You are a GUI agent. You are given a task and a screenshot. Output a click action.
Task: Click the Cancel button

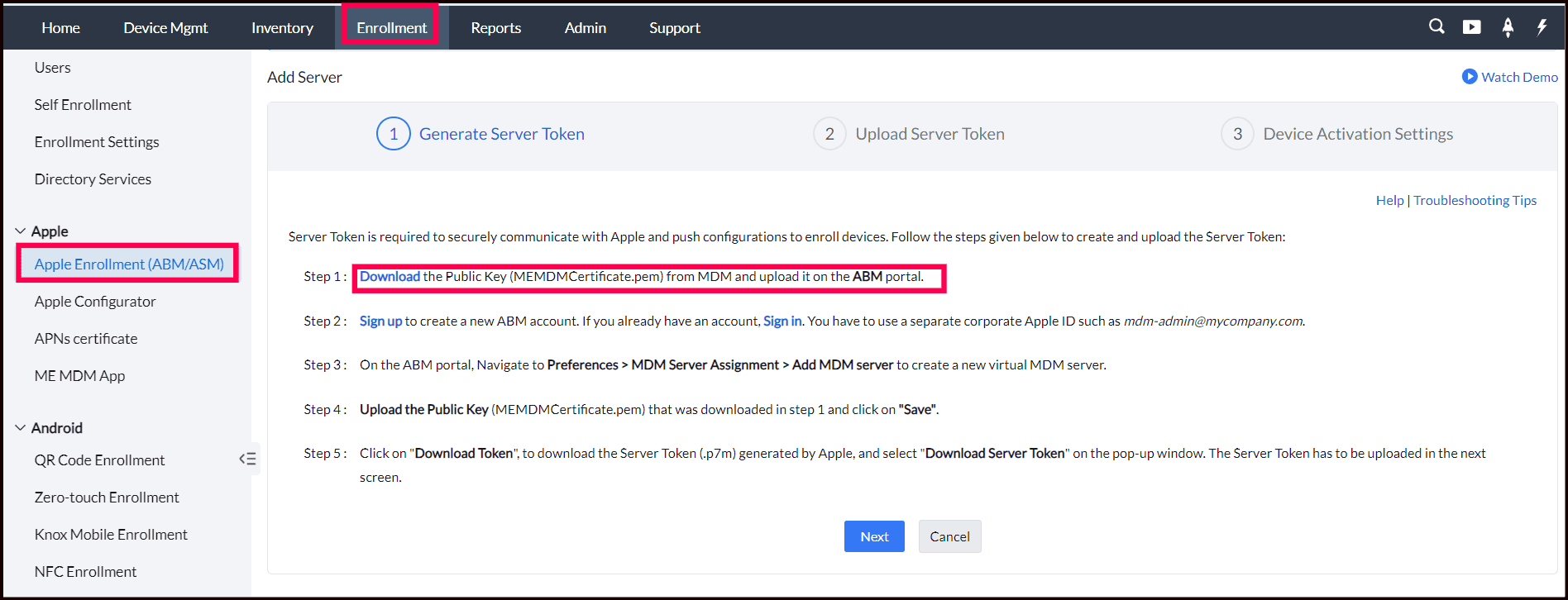[x=949, y=536]
